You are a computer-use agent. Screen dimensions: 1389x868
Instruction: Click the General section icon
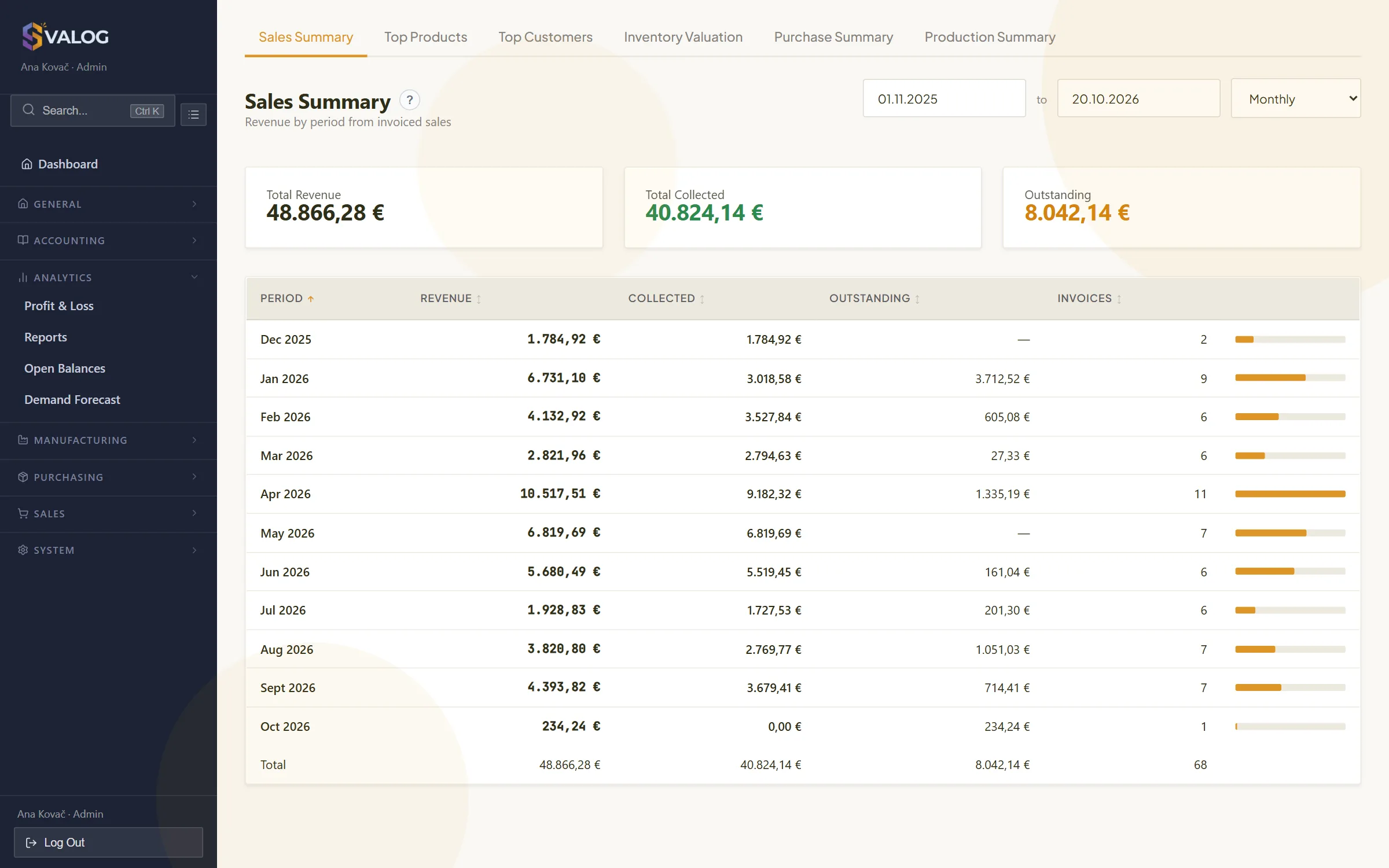click(x=23, y=204)
